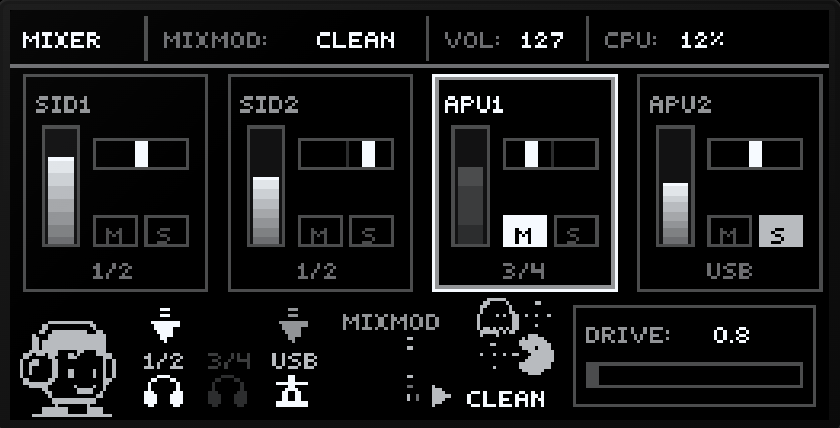This screenshot has width=840, height=428.
Task: Open the MIXMOD CLEAN selector in header
Action: pyautogui.click(x=355, y=40)
